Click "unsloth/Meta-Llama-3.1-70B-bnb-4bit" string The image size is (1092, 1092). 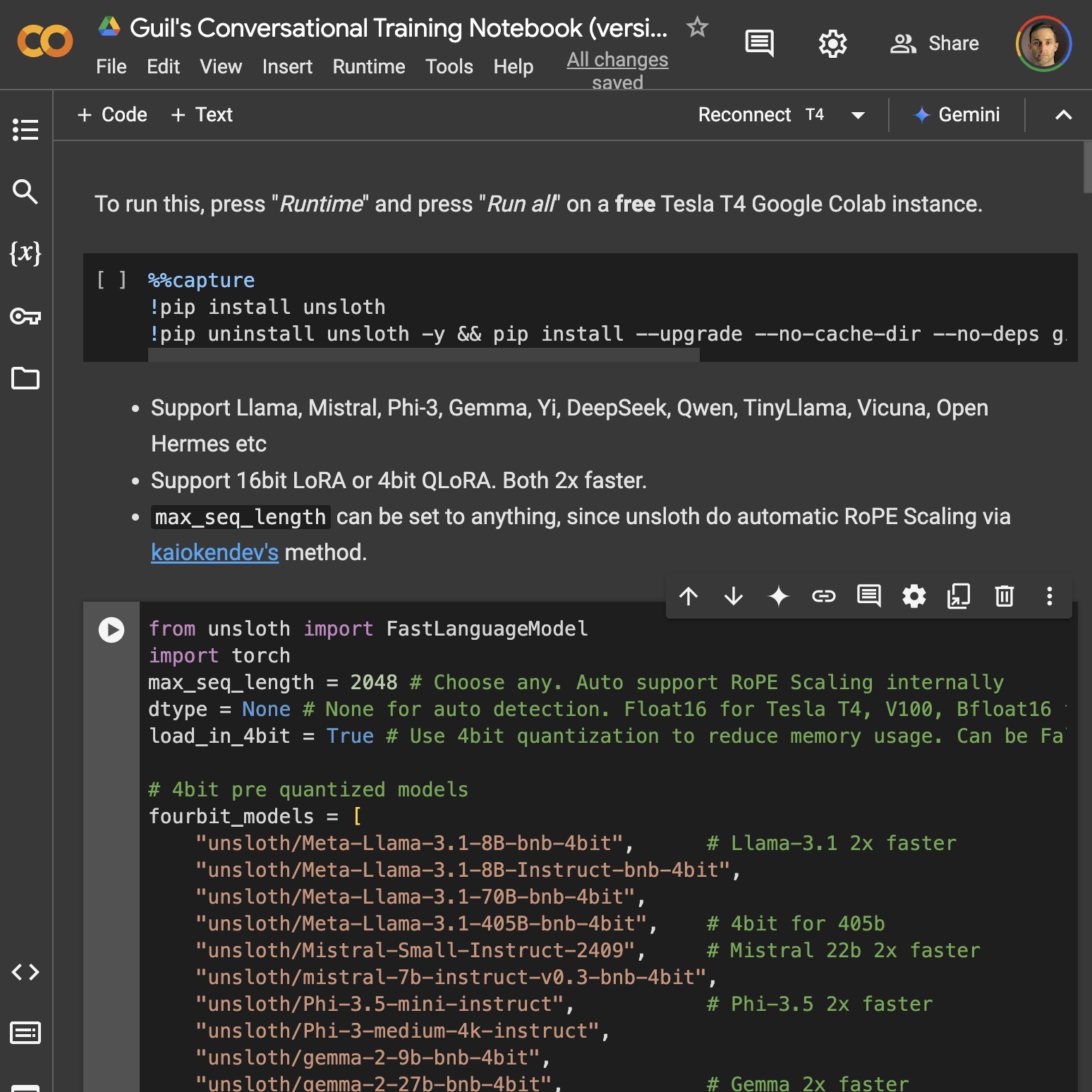point(415,897)
